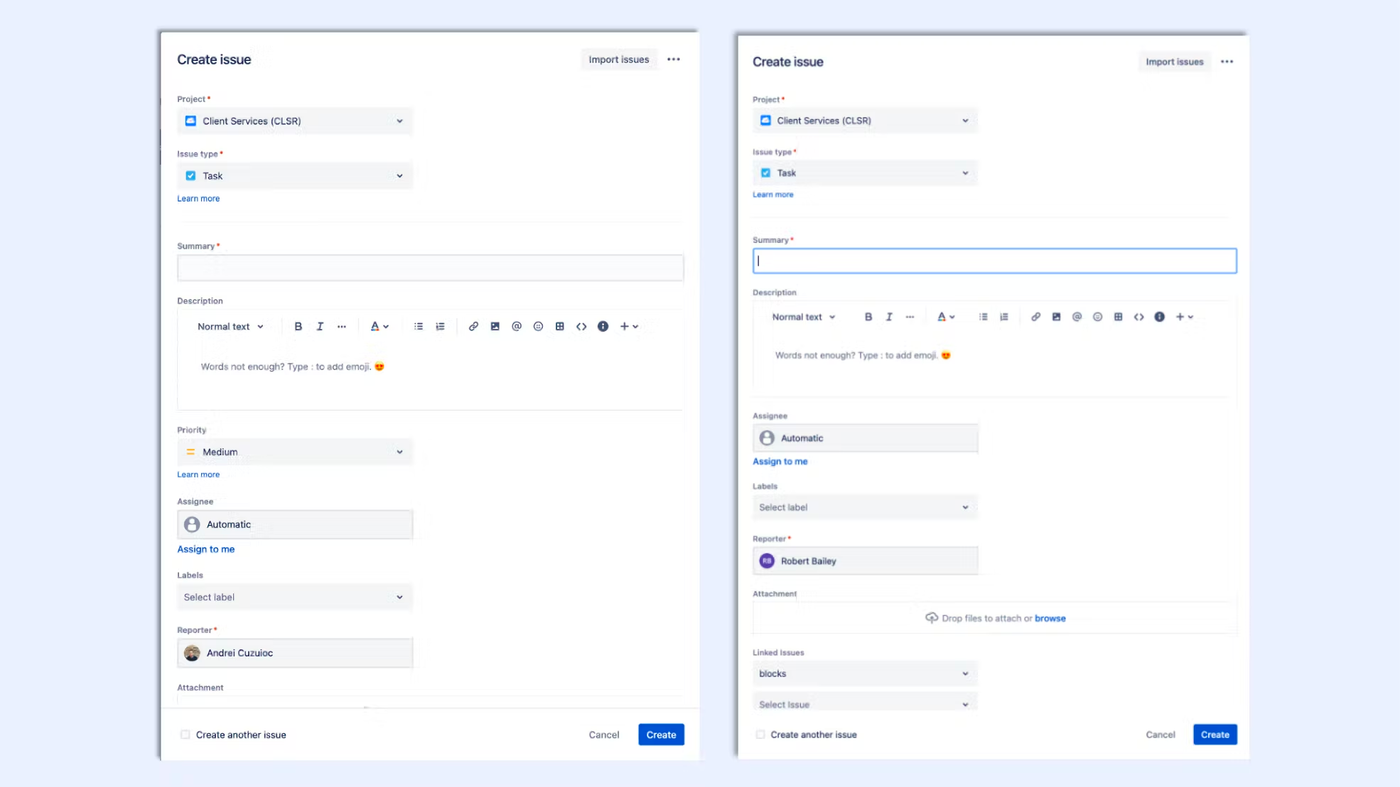1400x787 pixels.
Task: Check Create another issue on the right dialog
Action: [759, 734]
